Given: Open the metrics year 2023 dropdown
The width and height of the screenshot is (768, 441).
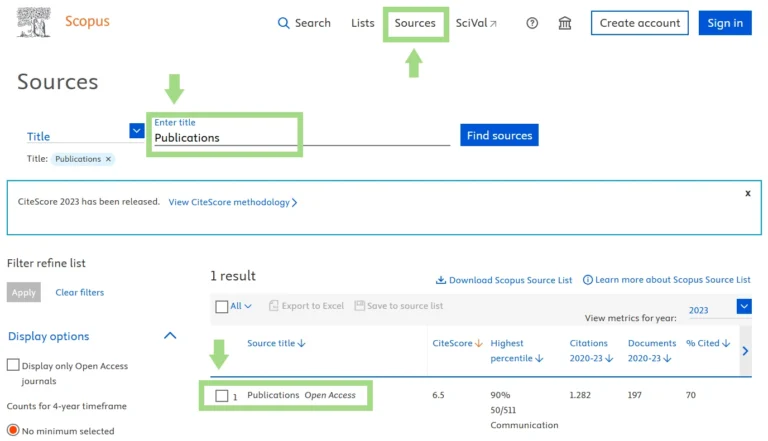Looking at the screenshot, I should click(743, 307).
